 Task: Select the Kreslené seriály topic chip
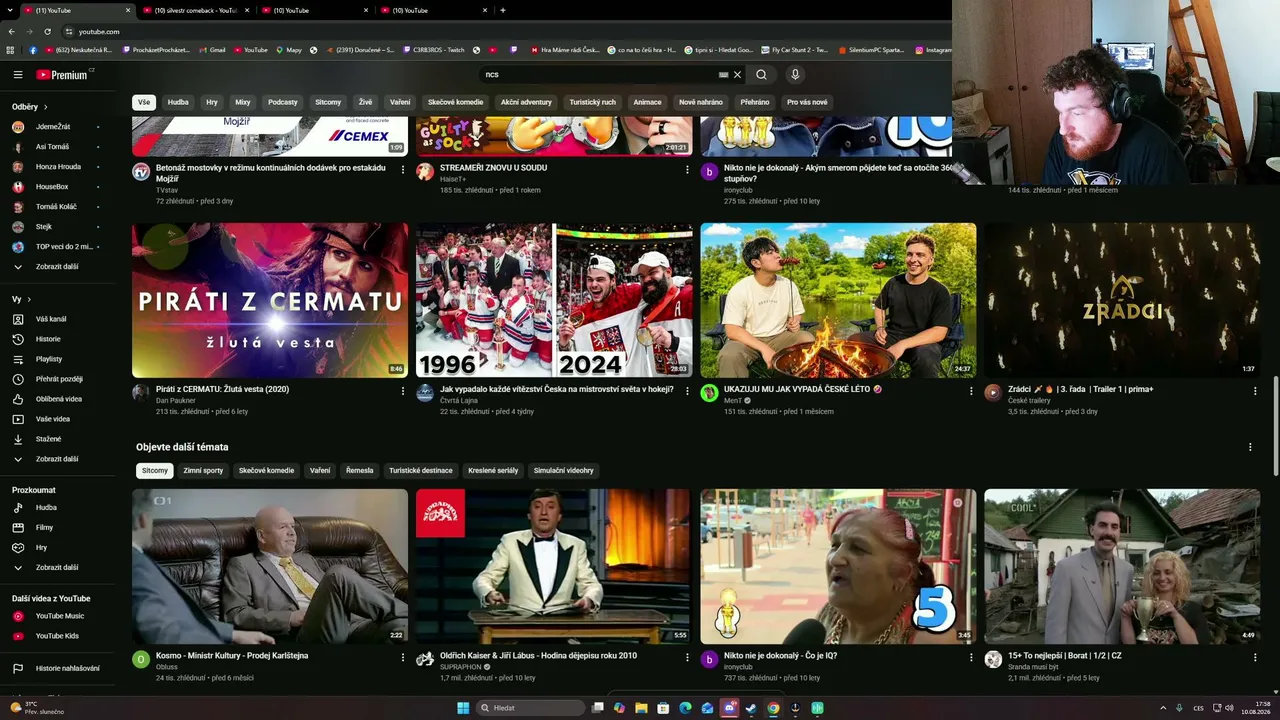tap(494, 471)
